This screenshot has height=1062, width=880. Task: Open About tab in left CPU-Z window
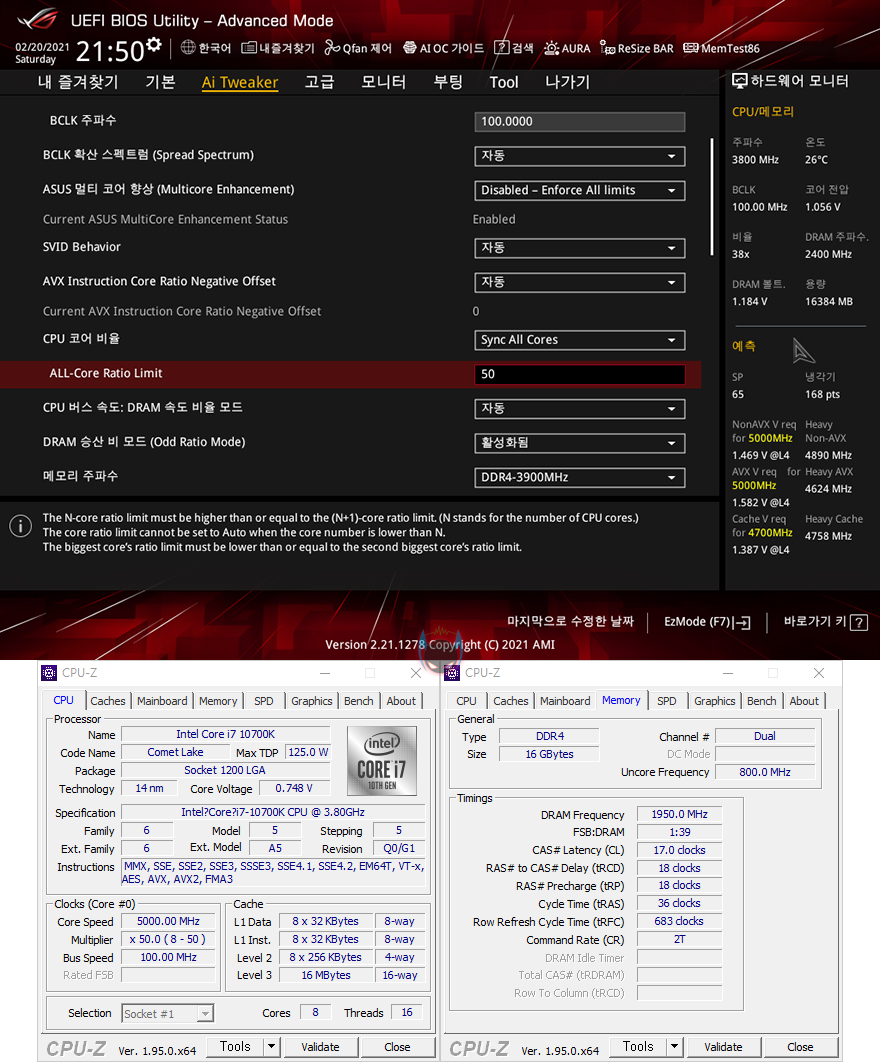[x=401, y=701]
